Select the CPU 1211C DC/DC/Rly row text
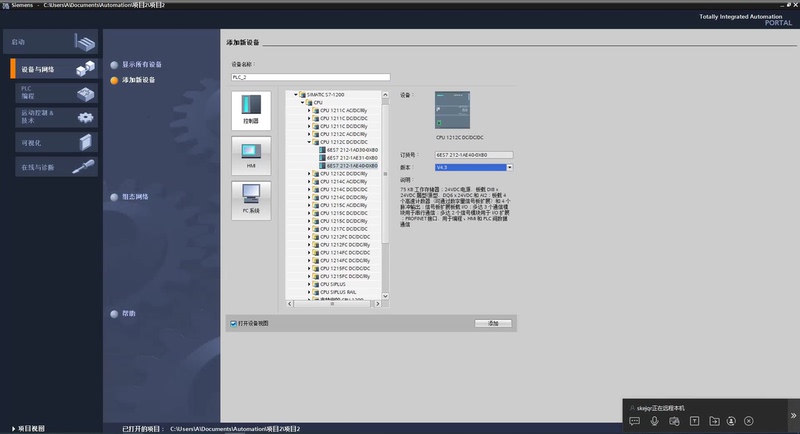The height and width of the screenshot is (434, 800). coord(343,126)
